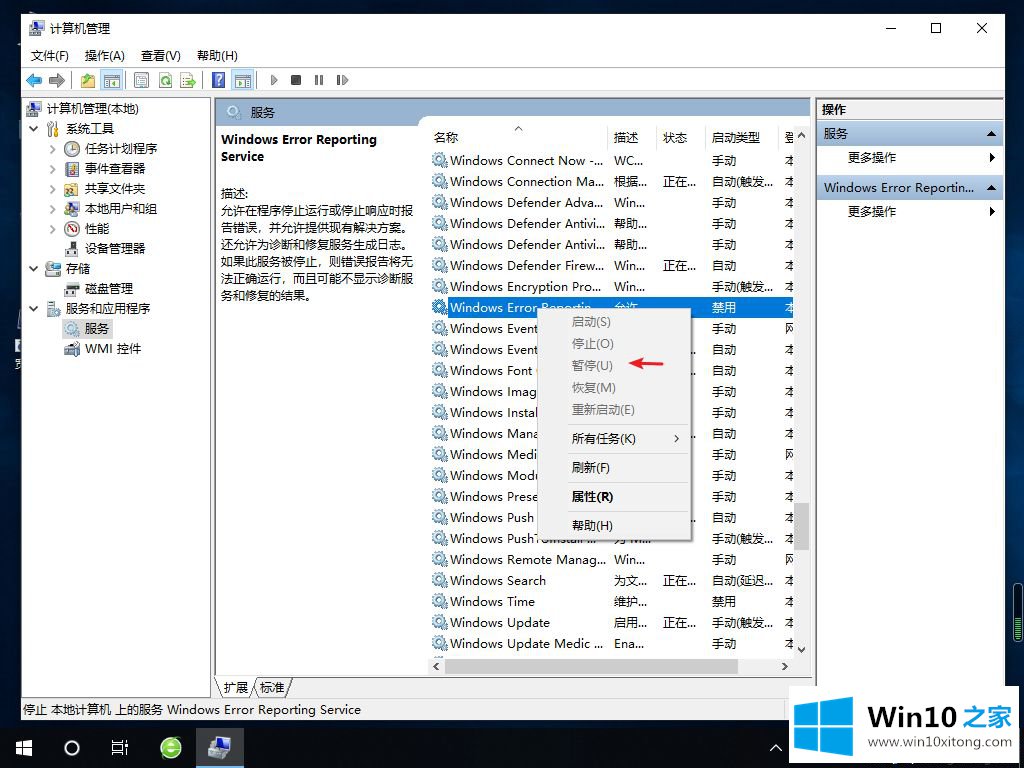
Task: Open Task View on the taskbar
Action: [120, 748]
